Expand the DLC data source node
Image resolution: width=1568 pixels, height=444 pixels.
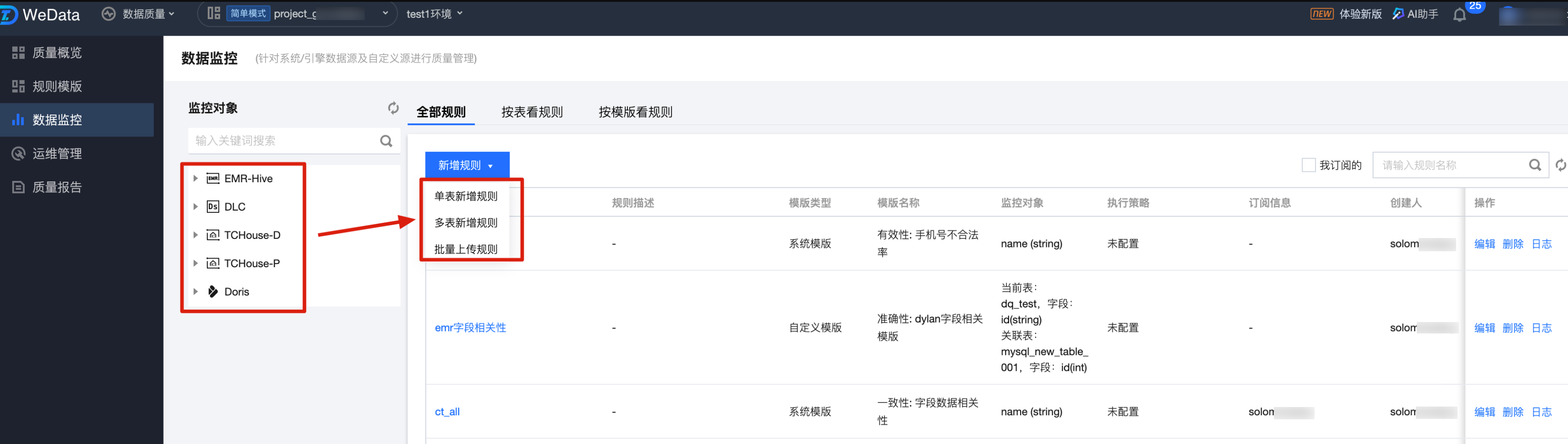pyautogui.click(x=195, y=206)
